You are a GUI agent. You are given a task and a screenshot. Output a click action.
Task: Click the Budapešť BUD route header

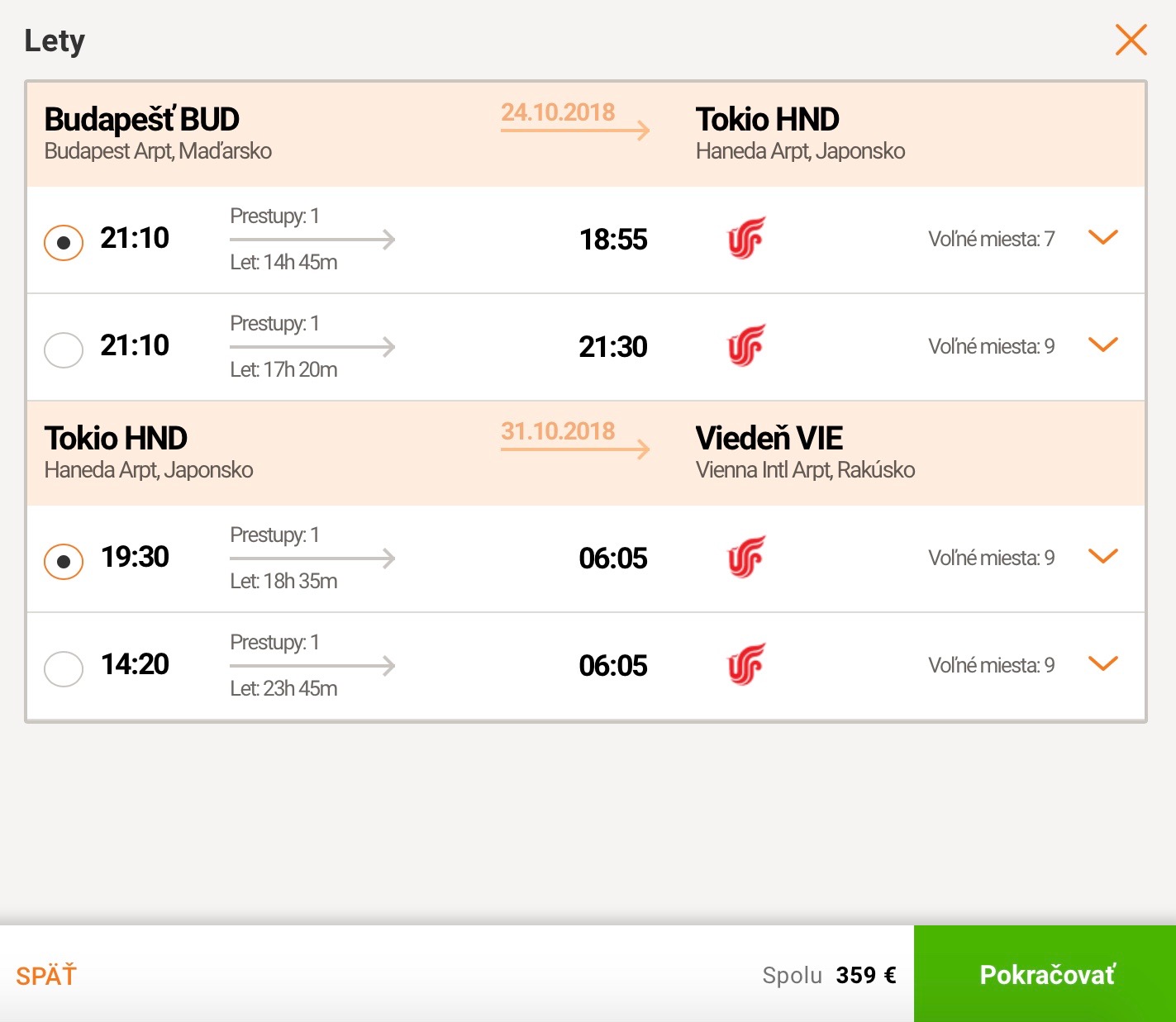click(x=142, y=120)
